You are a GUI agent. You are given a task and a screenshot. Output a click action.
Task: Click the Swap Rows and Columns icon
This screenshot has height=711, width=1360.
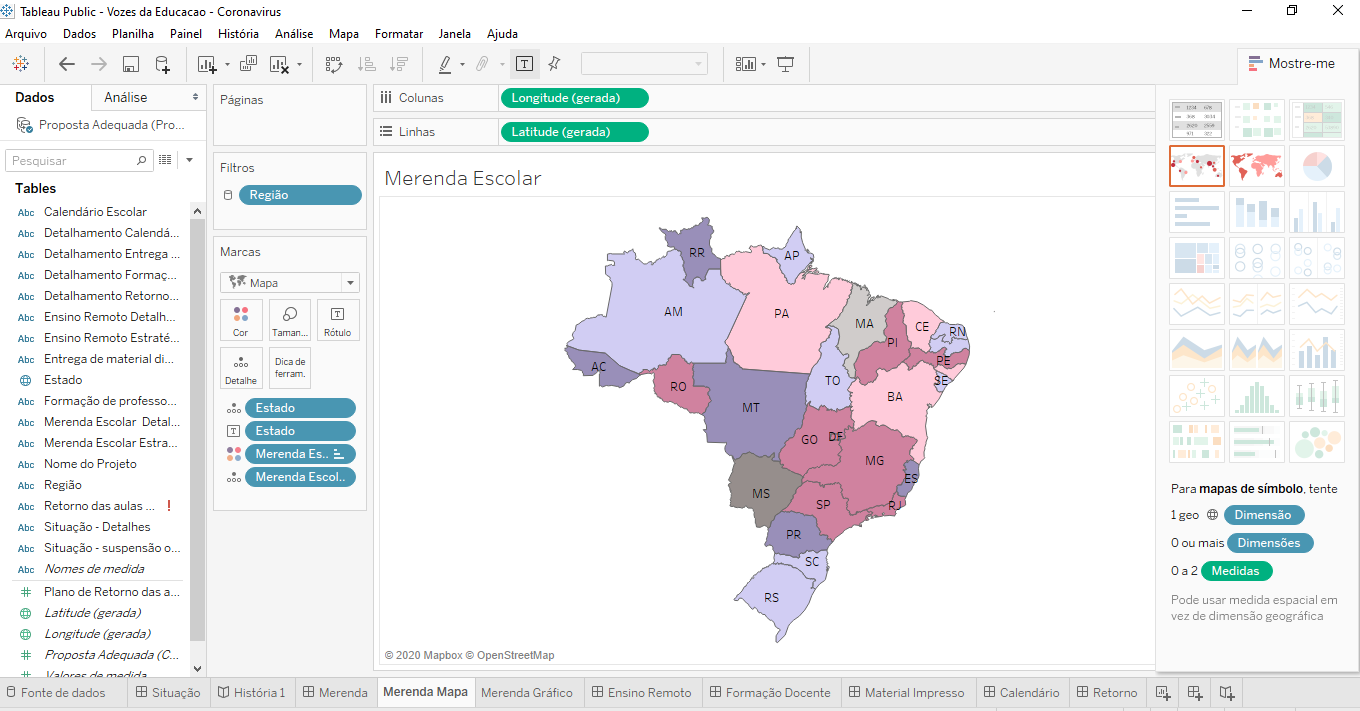click(x=333, y=63)
